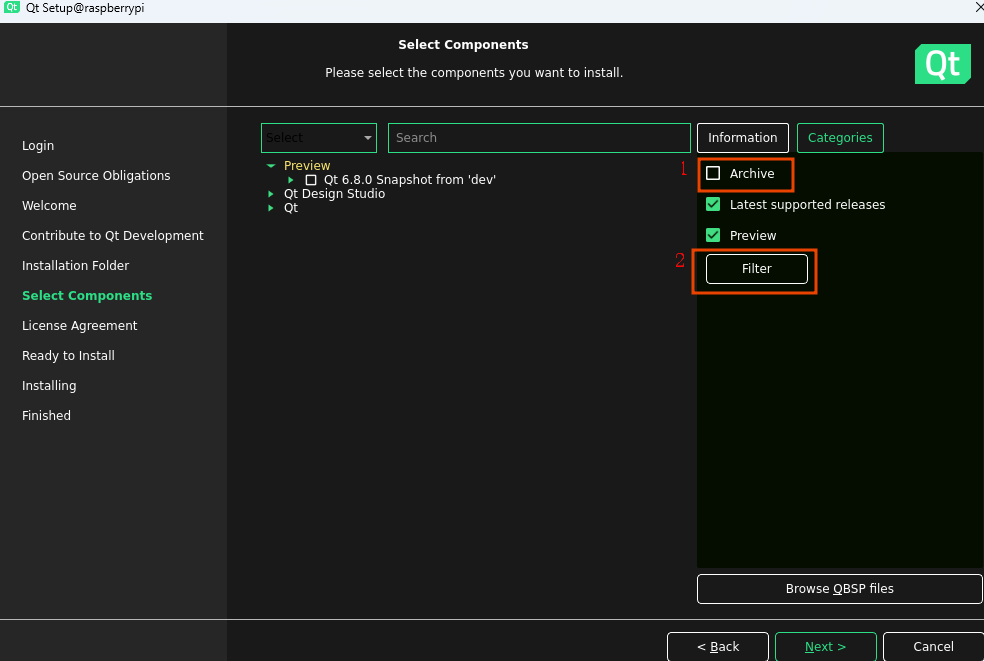This screenshot has width=984, height=661.
Task: Expand the Qt Design Studio node
Action: click(x=270, y=194)
